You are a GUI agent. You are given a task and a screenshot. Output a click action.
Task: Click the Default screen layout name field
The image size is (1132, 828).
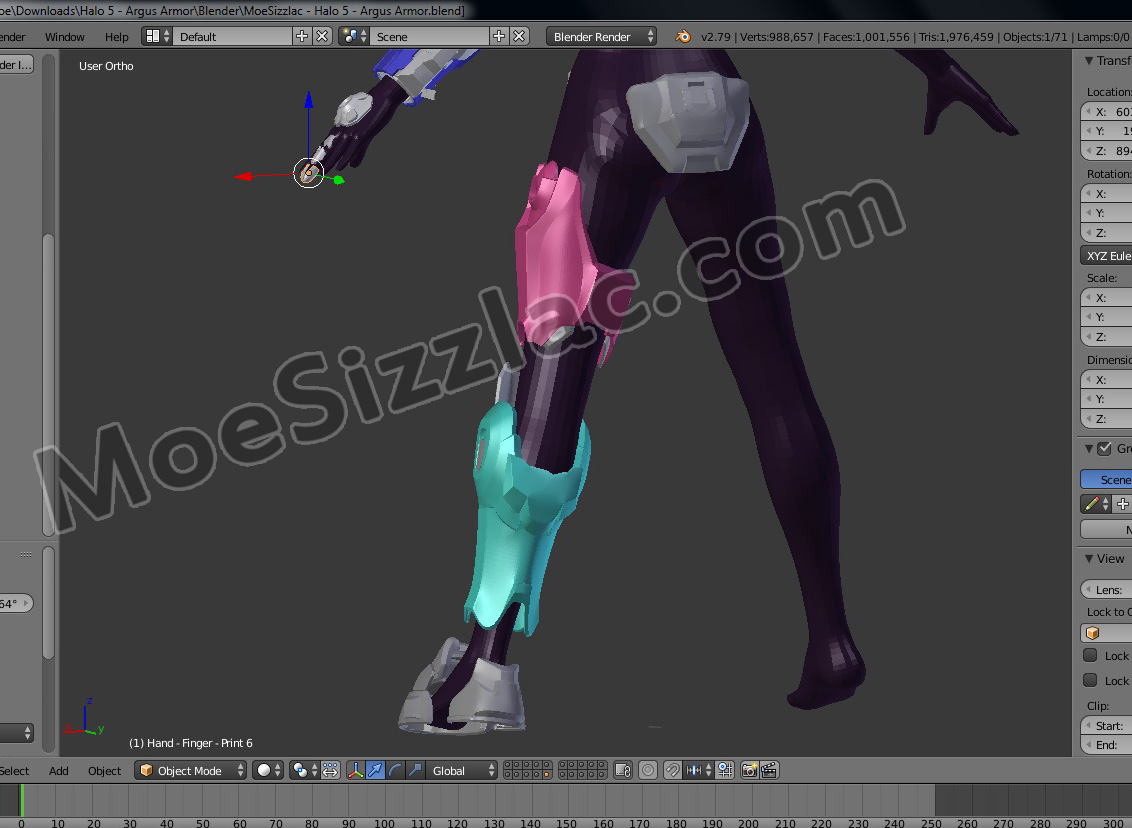click(232, 36)
